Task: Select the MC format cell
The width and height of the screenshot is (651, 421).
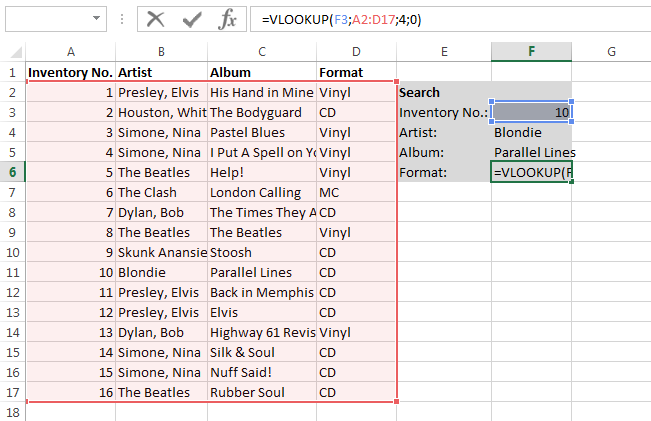Action: [x=355, y=192]
